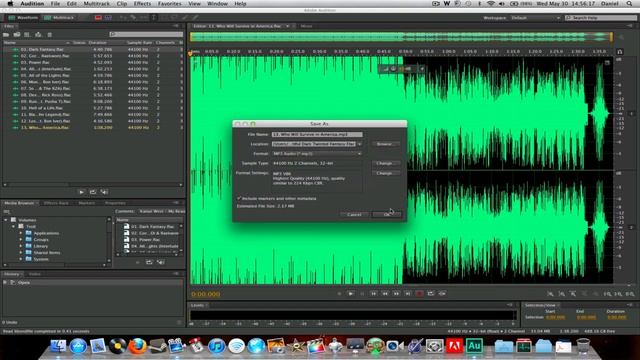Open the Markers tab
This screenshot has height=360, width=640.
click(x=87, y=203)
